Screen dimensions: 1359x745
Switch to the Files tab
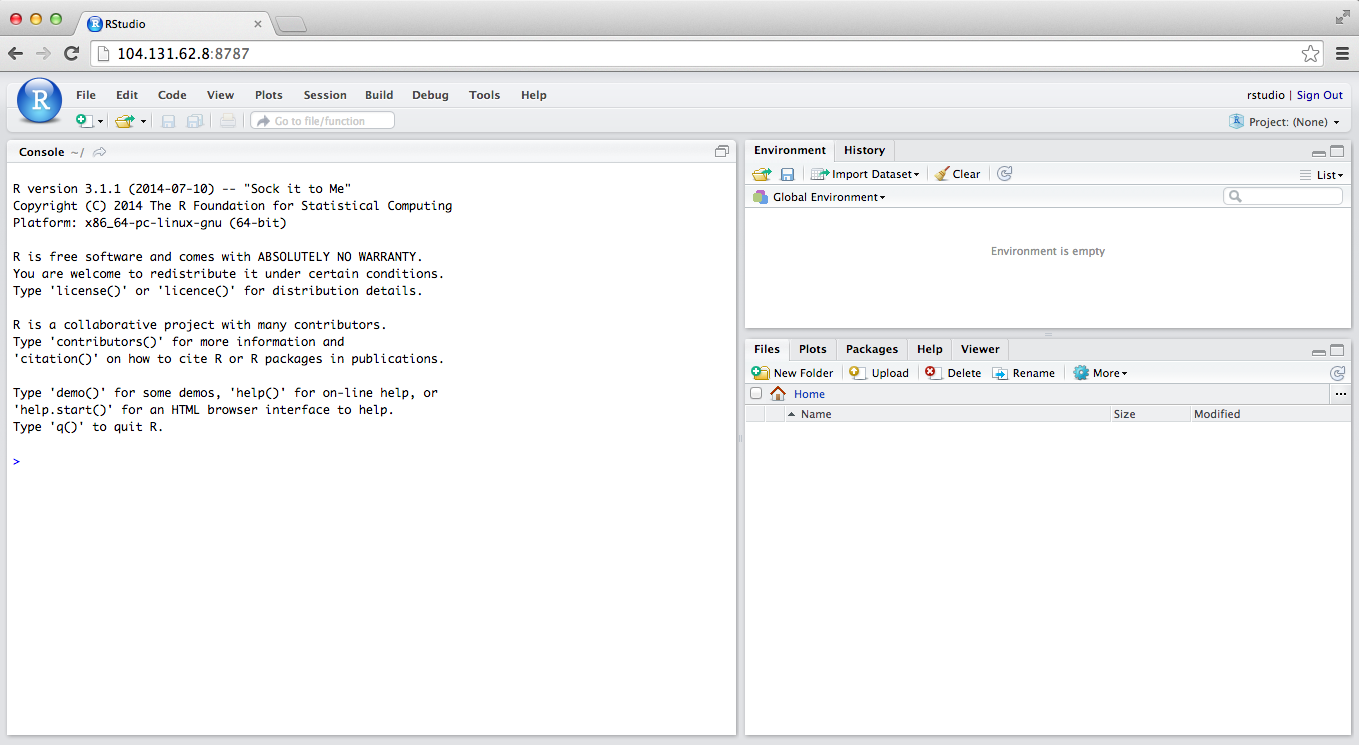[x=767, y=349]
